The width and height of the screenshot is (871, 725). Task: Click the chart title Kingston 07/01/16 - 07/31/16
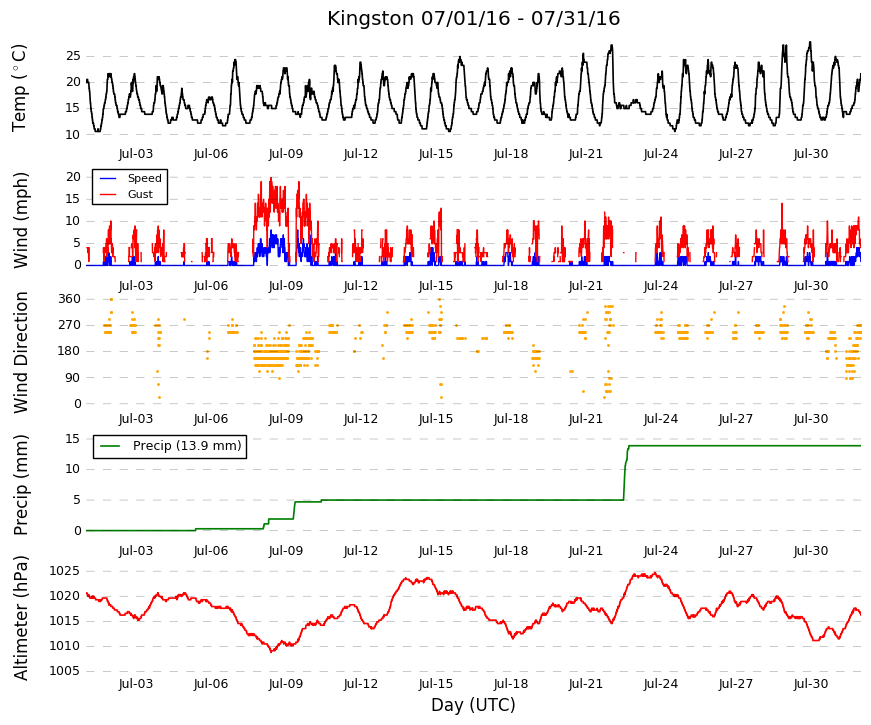pyautogui.click(x=473, y=18)
